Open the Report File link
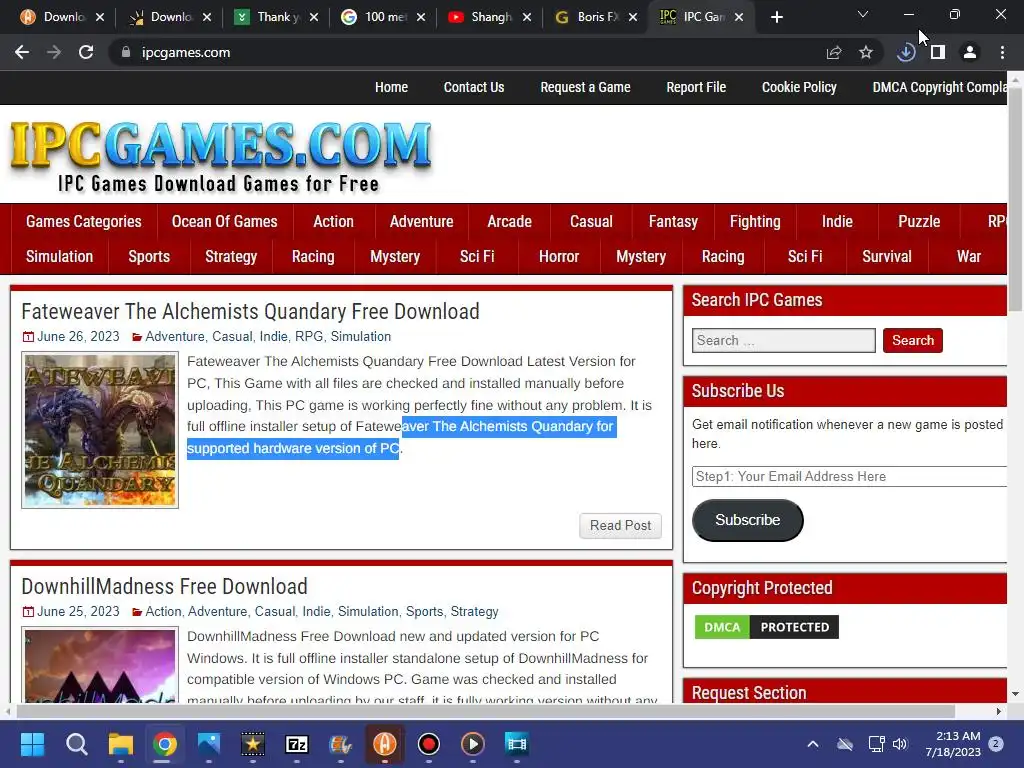 [x=696, y=87]
